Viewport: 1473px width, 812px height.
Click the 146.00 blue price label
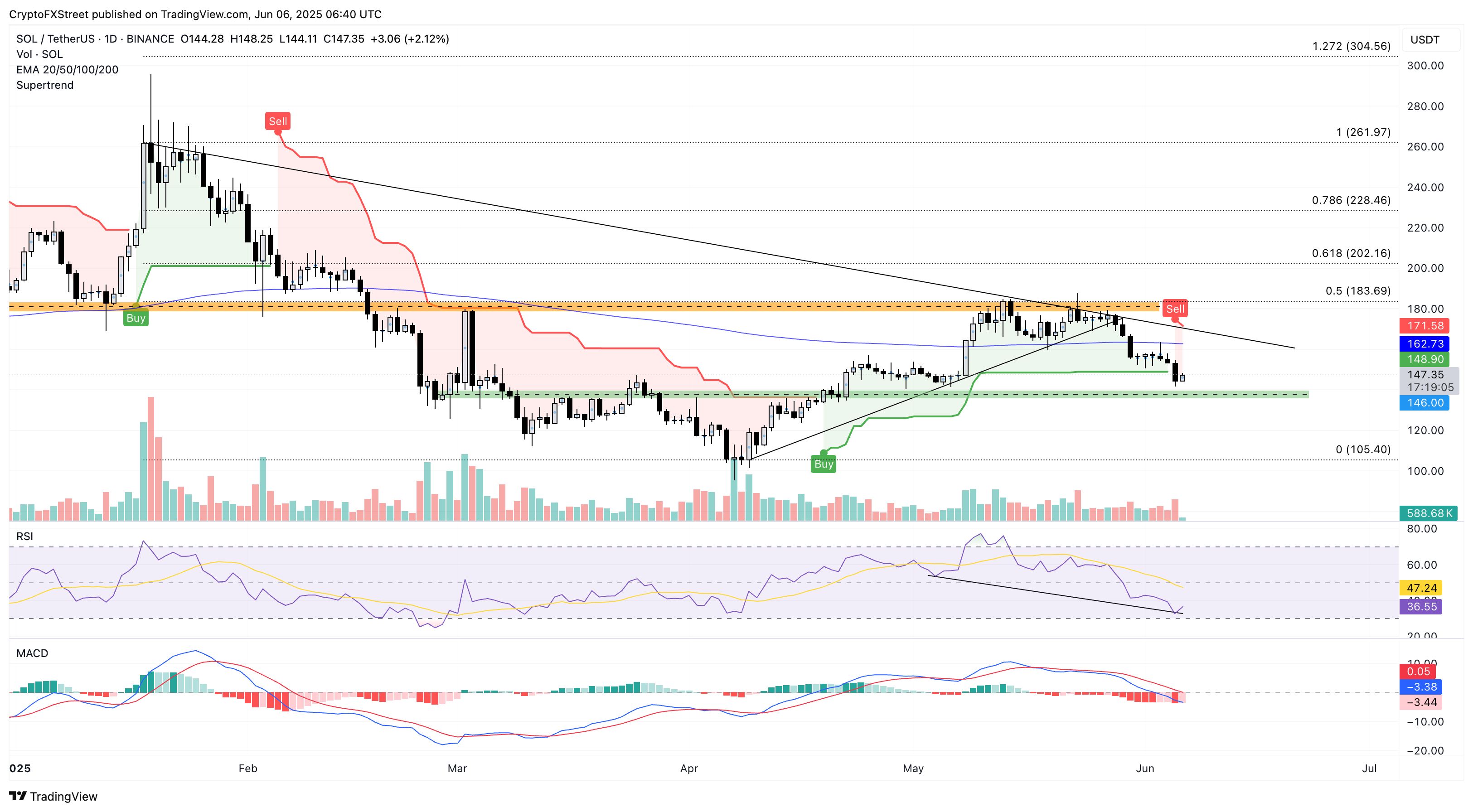coord(1425,402)
